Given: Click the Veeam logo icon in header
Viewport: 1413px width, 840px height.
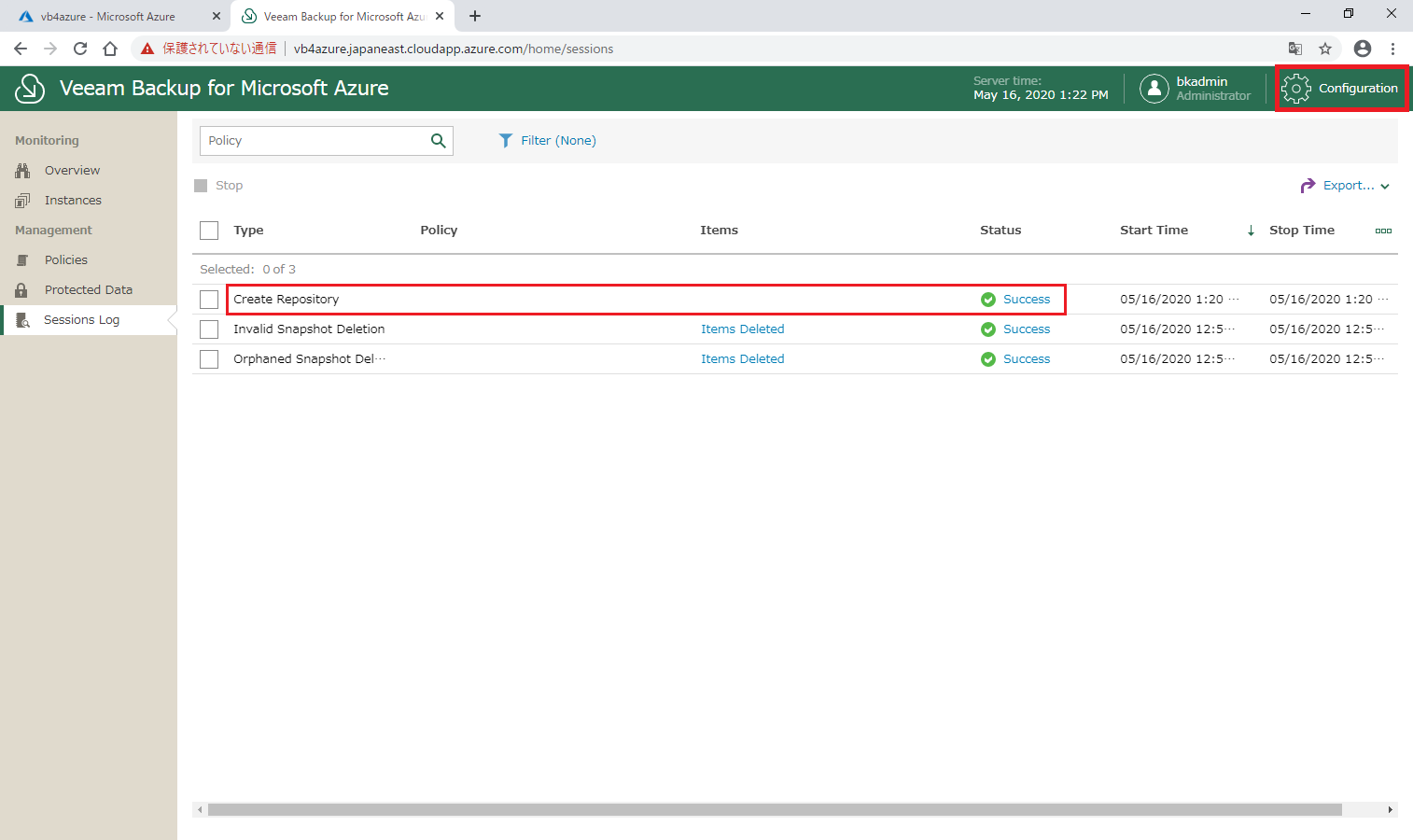Looking at the screenshot, I should (30, 89).
